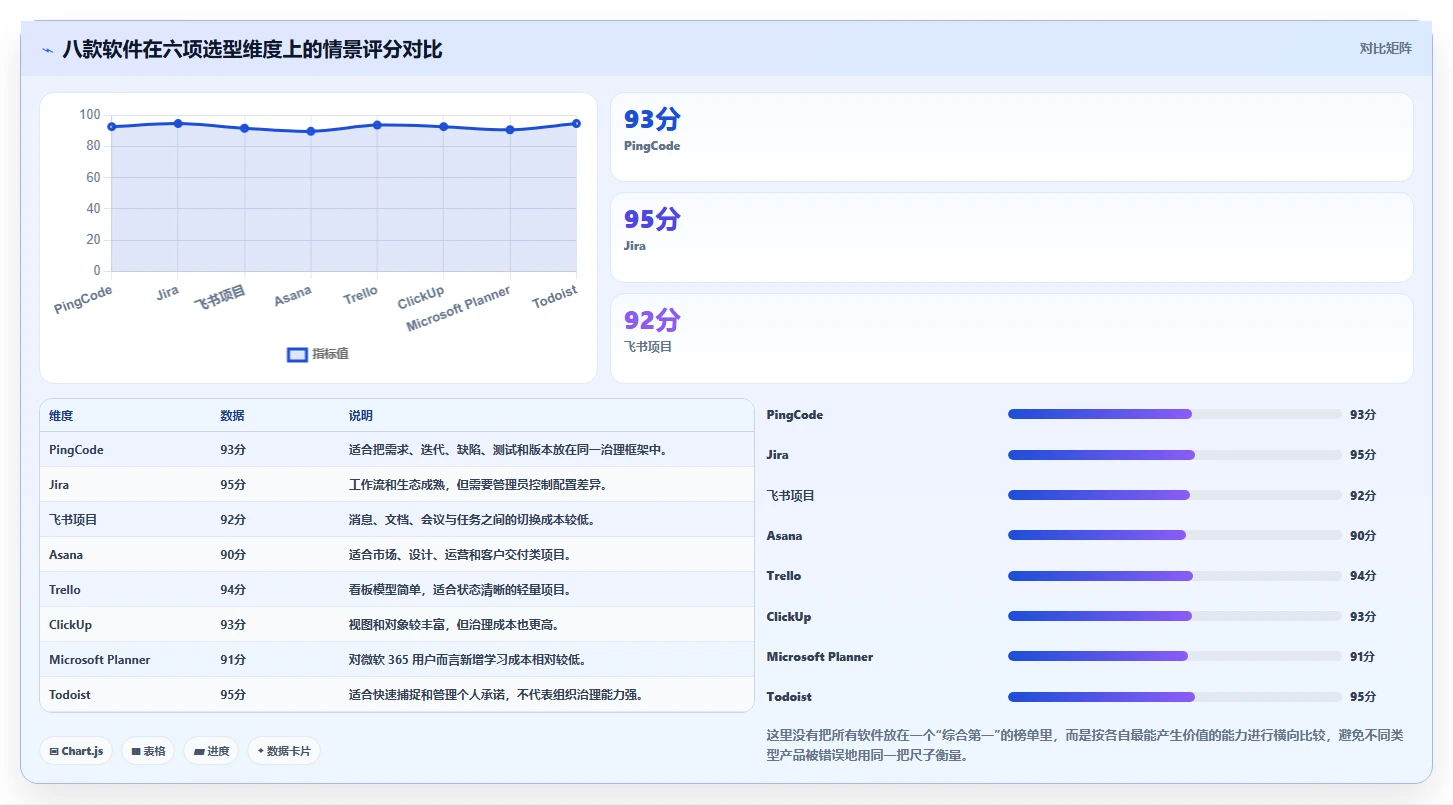Click the 飞书项目 progress bar
This screenshot has height=805, width=1453.
pyautogui.click(x=1174, y=495)
